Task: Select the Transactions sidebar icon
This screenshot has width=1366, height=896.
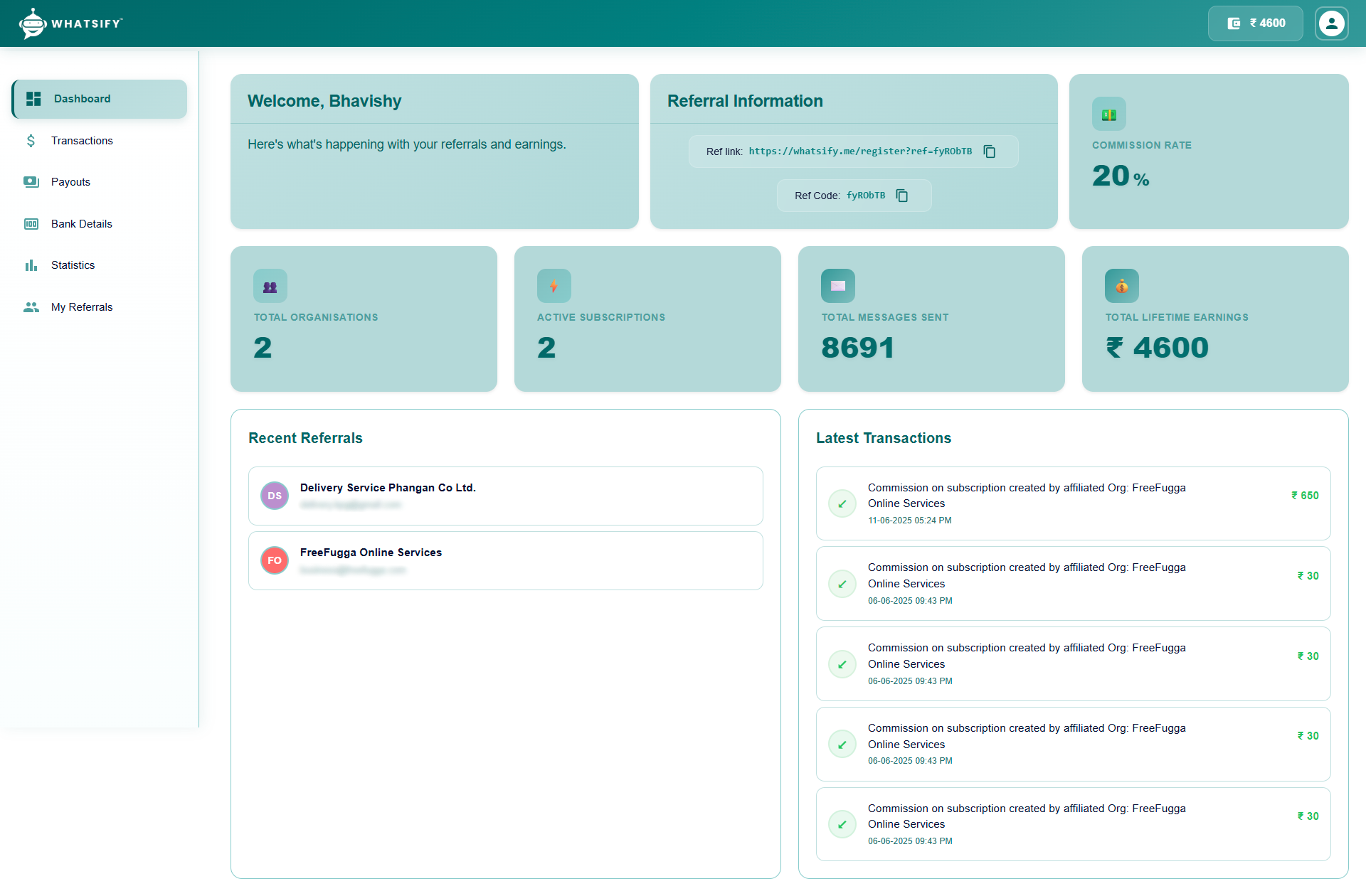Action: (x=31, y=141)
